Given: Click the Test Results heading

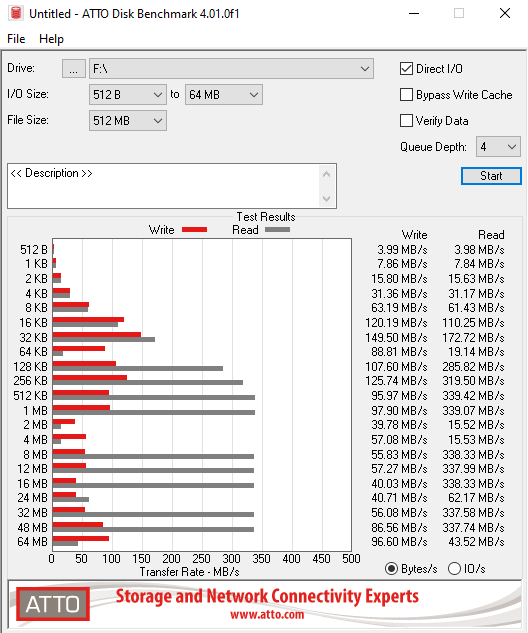Looking at the screenshot, I should pyautogui.click(x=266, y=217).
